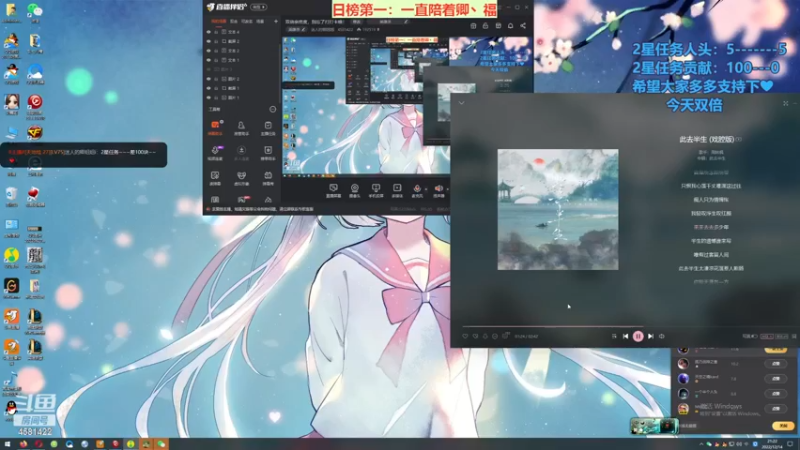Select the active orange scene tab

(x=218, y=21)
